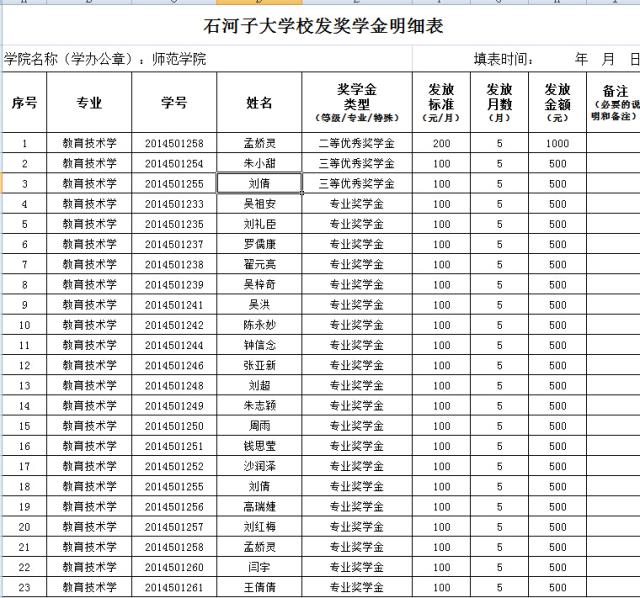The width and height of the screenshot is (640, 598).
Task: Click 孟娇灵 in row 21
Action: [x=259, y=547]
